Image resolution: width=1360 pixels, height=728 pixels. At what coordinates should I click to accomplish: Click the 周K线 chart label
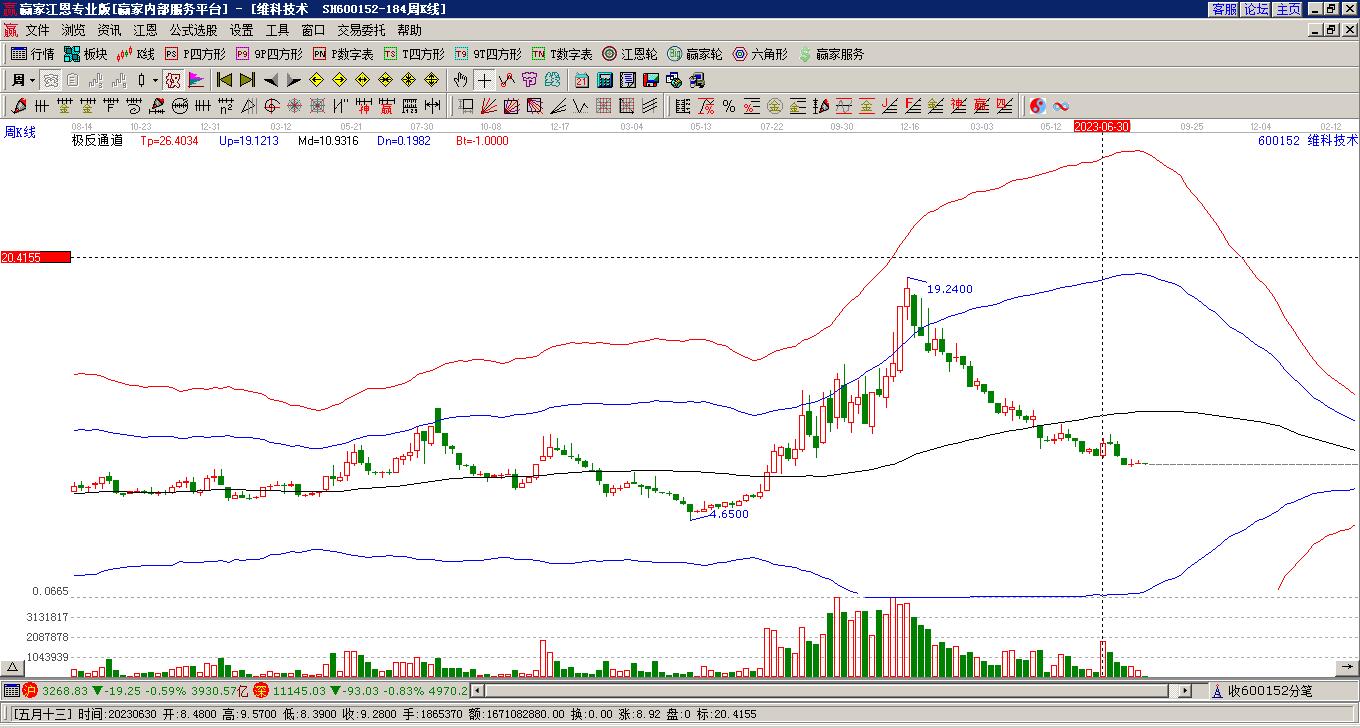(20, 132)
